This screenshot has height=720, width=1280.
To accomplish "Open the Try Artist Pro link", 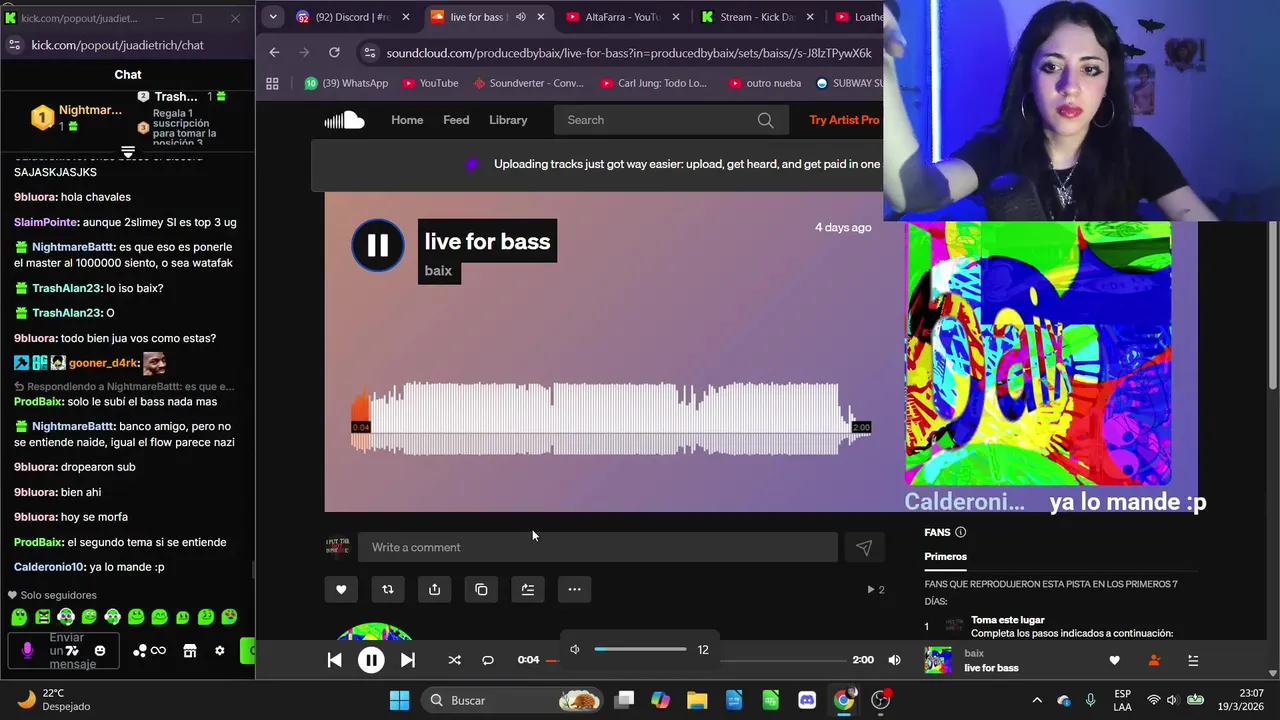I will 844,120.
